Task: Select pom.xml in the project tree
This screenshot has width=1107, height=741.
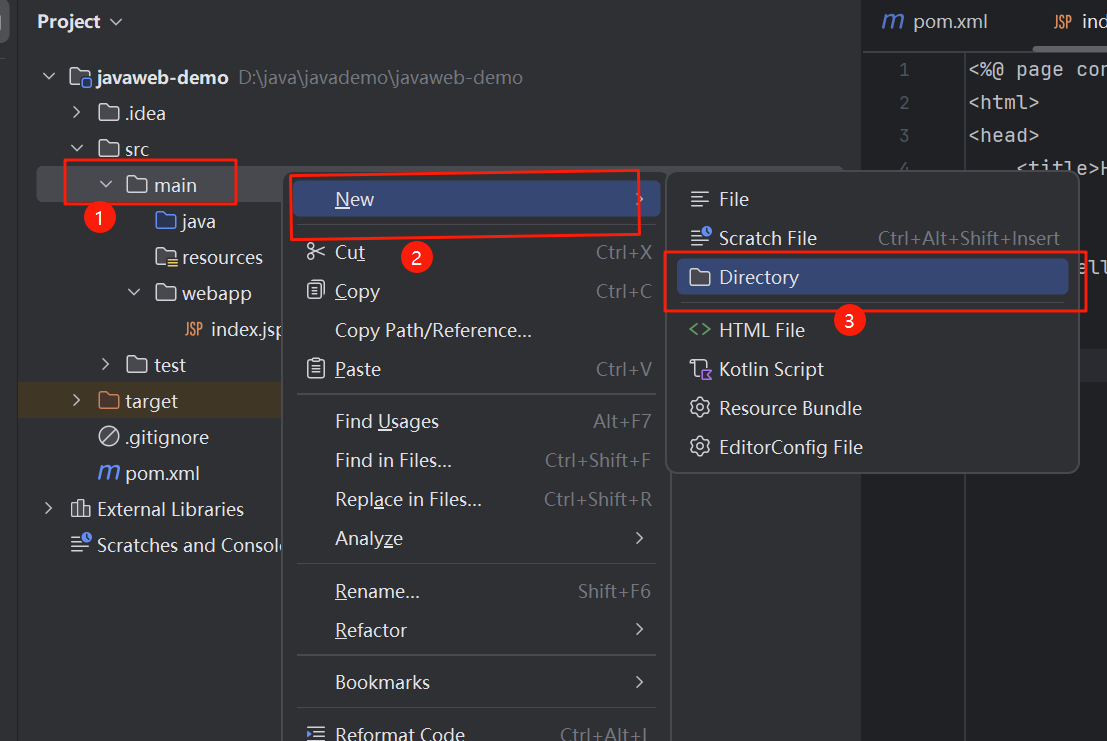Action: coord(162,473)
